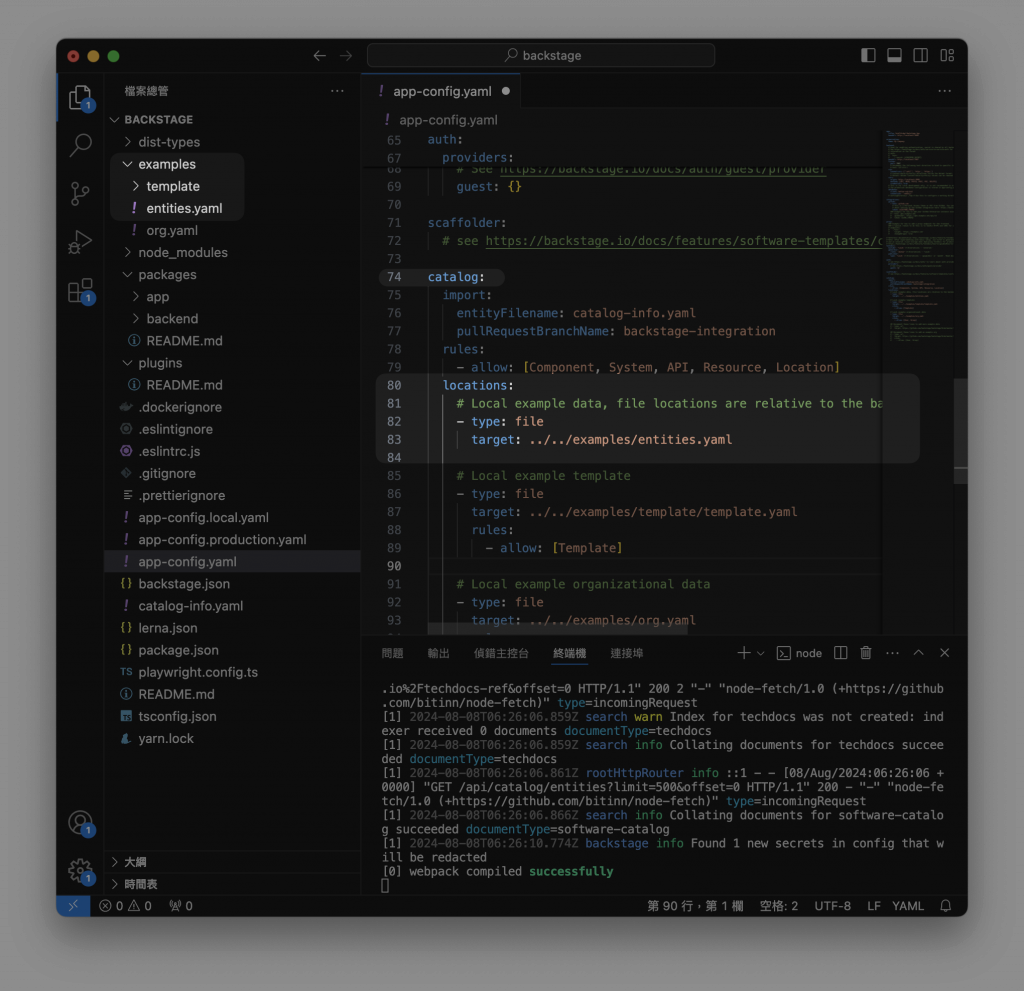Open terminal panel more actions ellipsis
This screenshot has width=1024, height=991.
[x=892, y=653]
